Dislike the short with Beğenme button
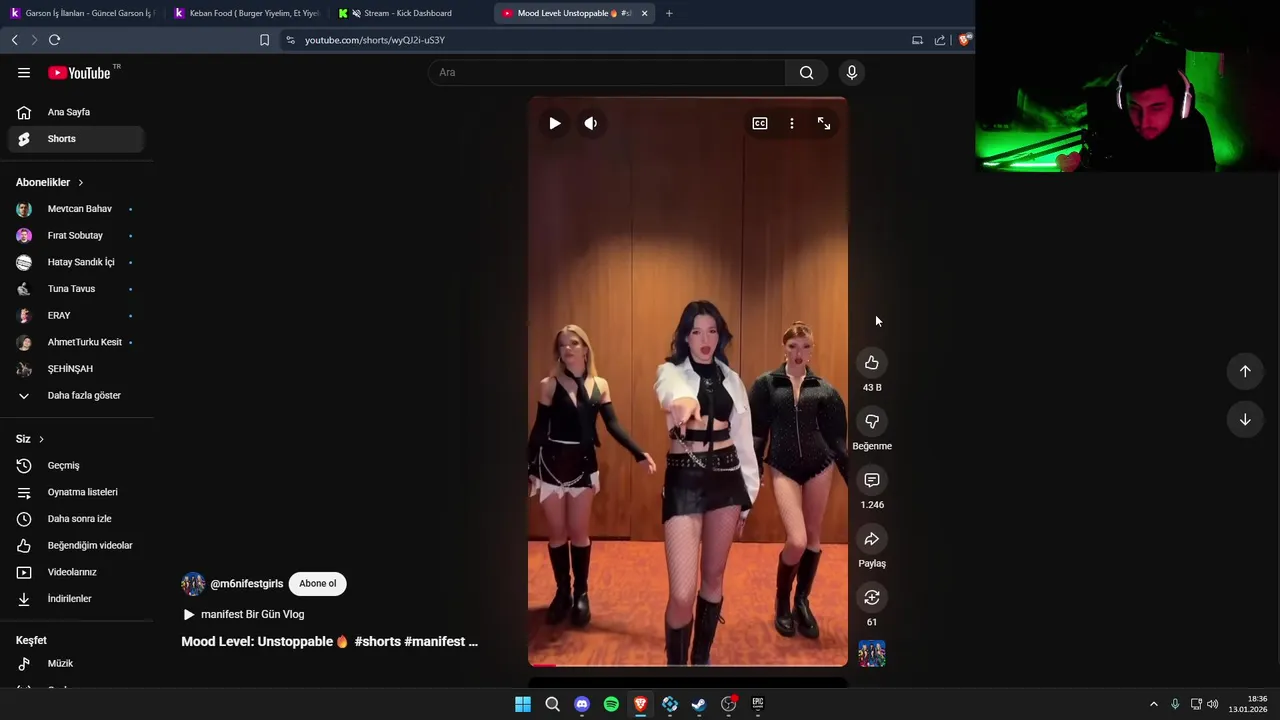This screenshot has width=1280, height=720. pos(872,421)
